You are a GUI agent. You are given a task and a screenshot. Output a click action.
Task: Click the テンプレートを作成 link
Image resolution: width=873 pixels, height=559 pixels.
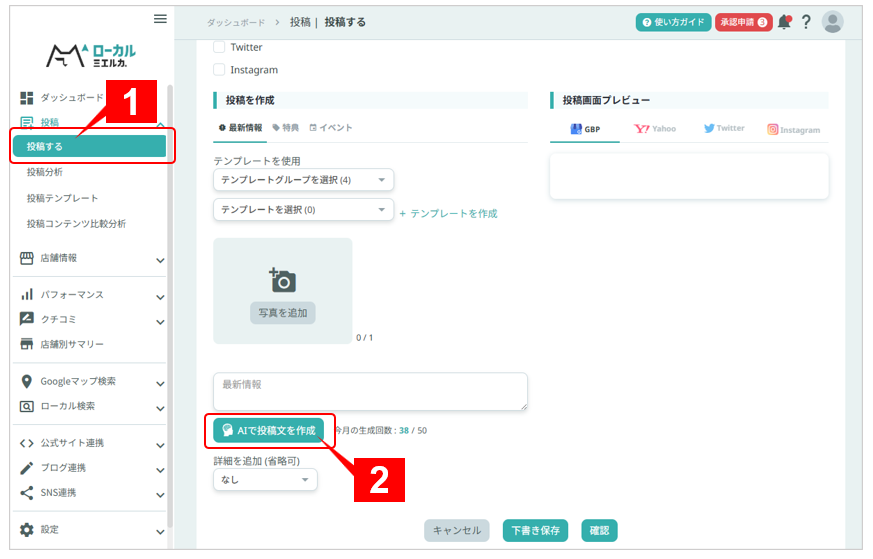click(448, 213)
